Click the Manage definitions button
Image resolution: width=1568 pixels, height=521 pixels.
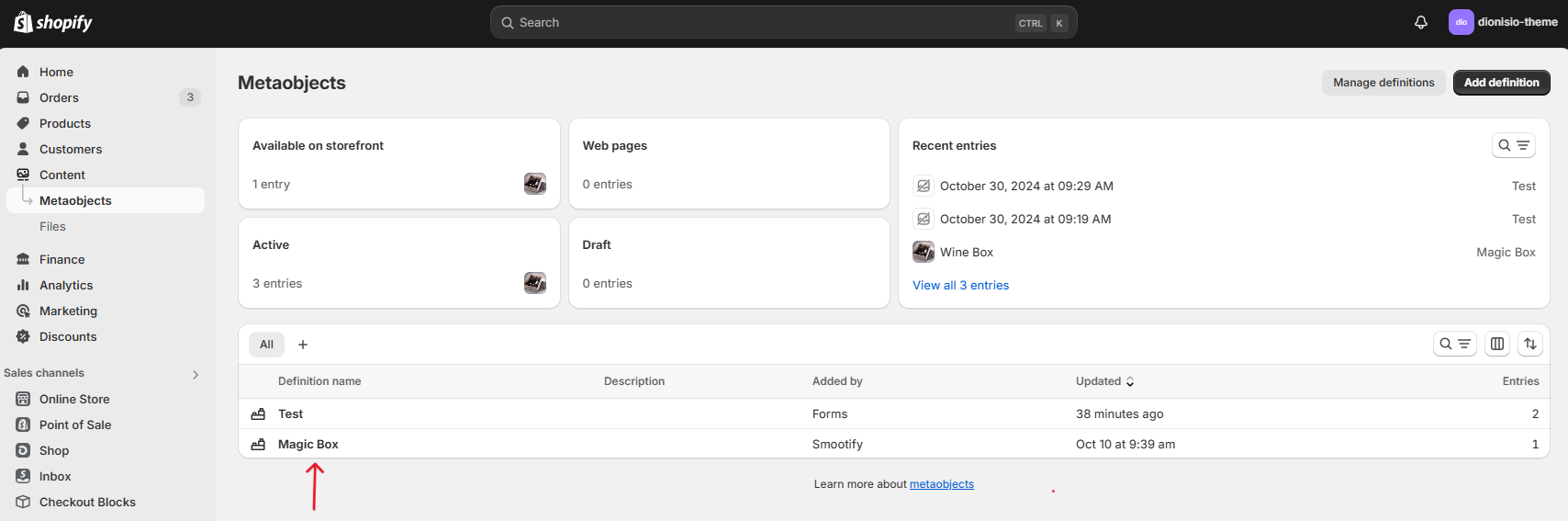pos(1383,83)
